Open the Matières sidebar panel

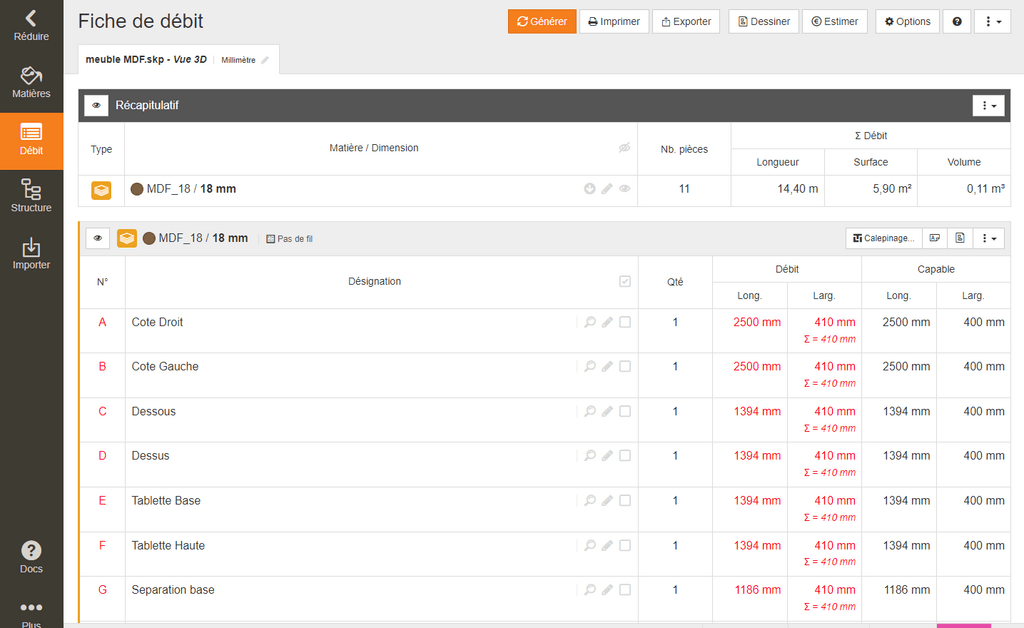coord(31,83)
